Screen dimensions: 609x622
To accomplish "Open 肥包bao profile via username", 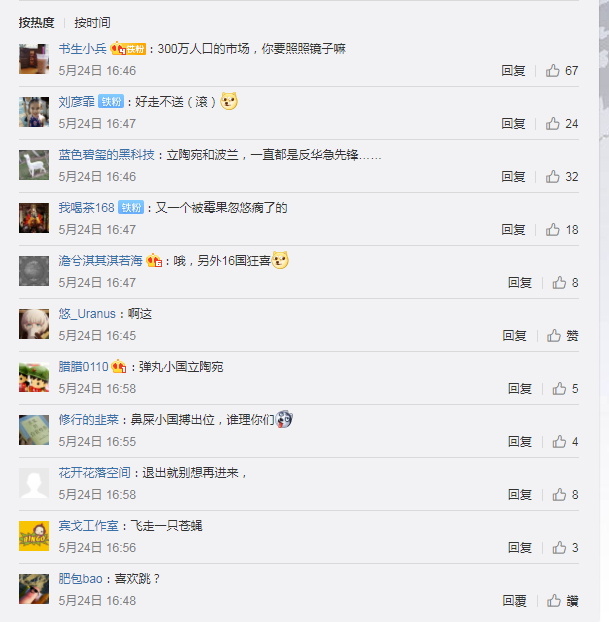I will 81,578.
